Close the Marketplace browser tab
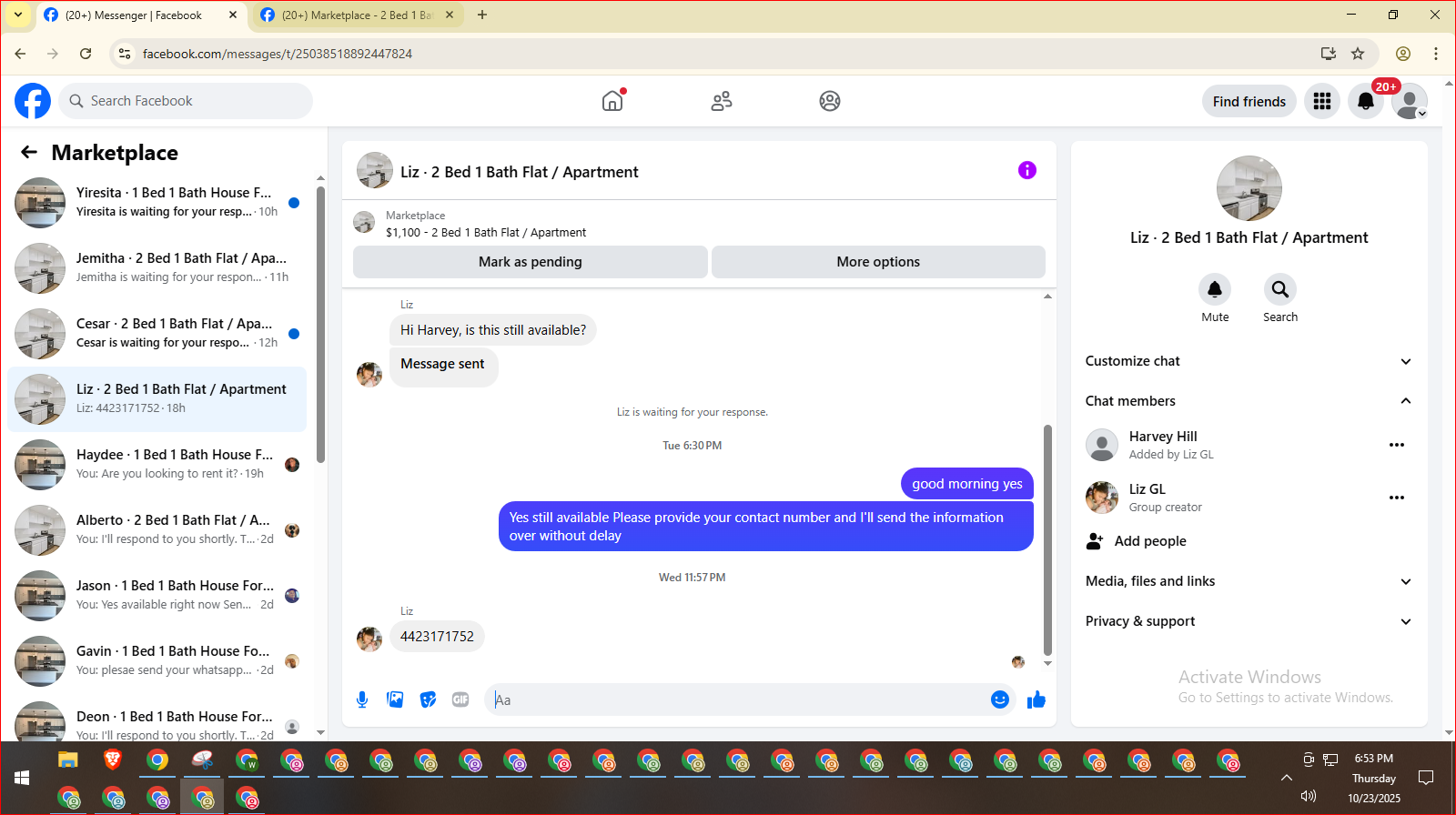Image resolution: width=1456 pixels, height=815 pixels. 450,15
